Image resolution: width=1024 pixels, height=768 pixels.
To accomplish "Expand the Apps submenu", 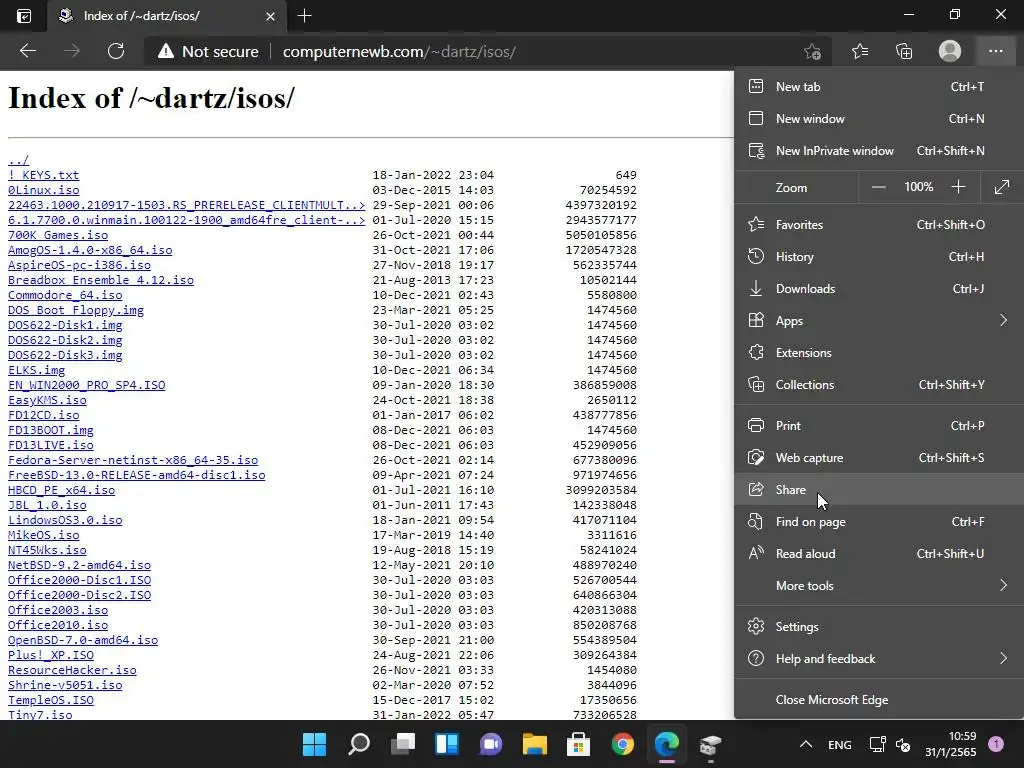I will point(879,321).
